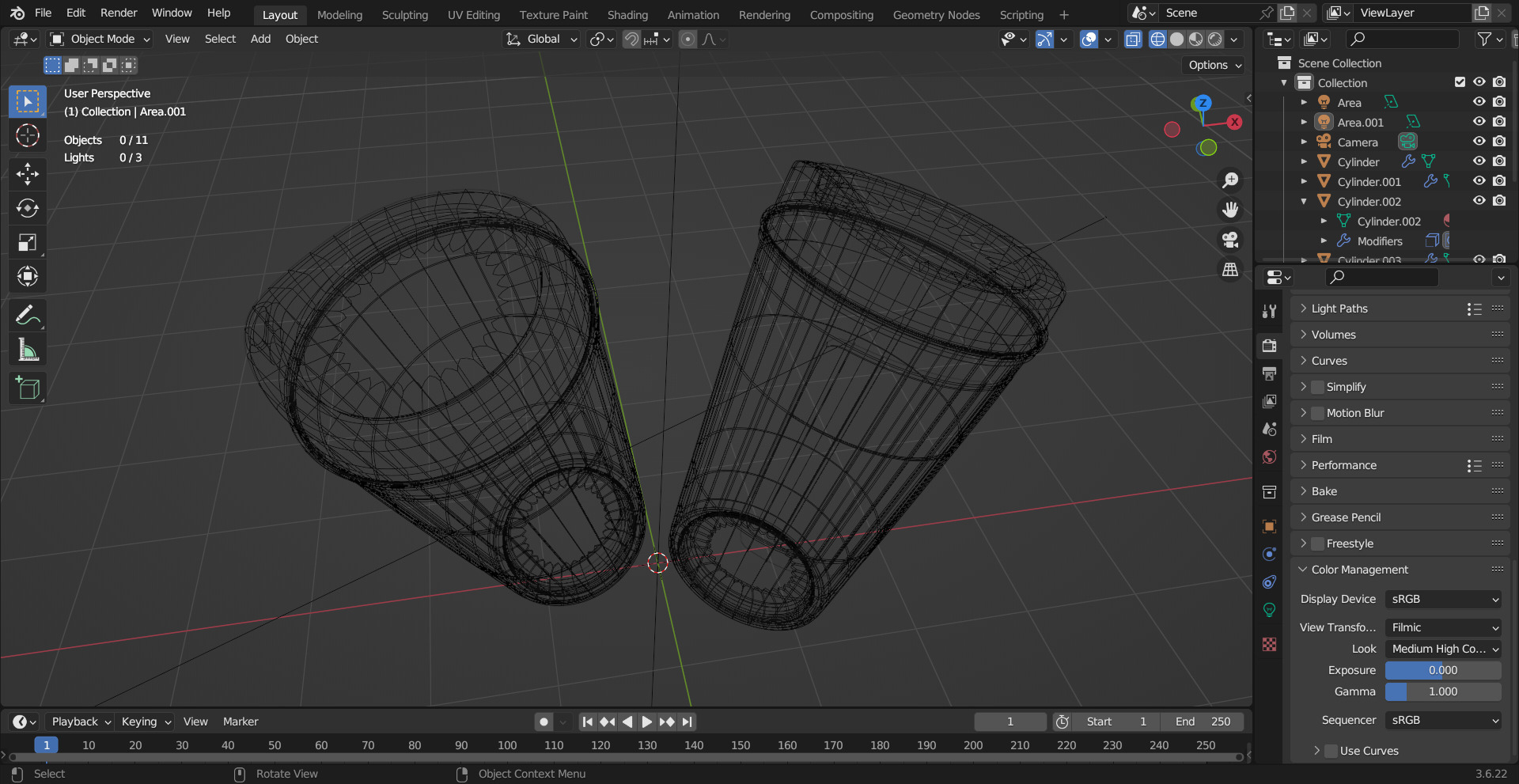Switch orthographic/perspective grid icon

pos(1230,270)
